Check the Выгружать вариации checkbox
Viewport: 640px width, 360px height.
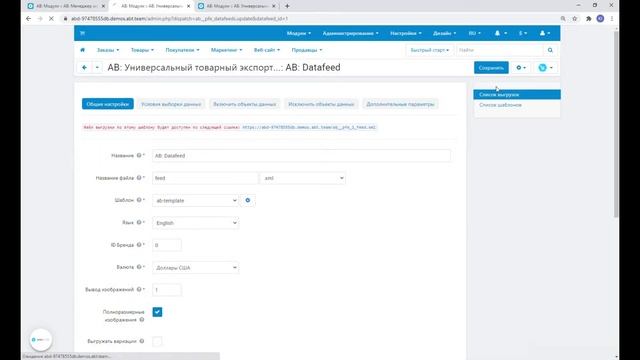(x=157, y=341)
